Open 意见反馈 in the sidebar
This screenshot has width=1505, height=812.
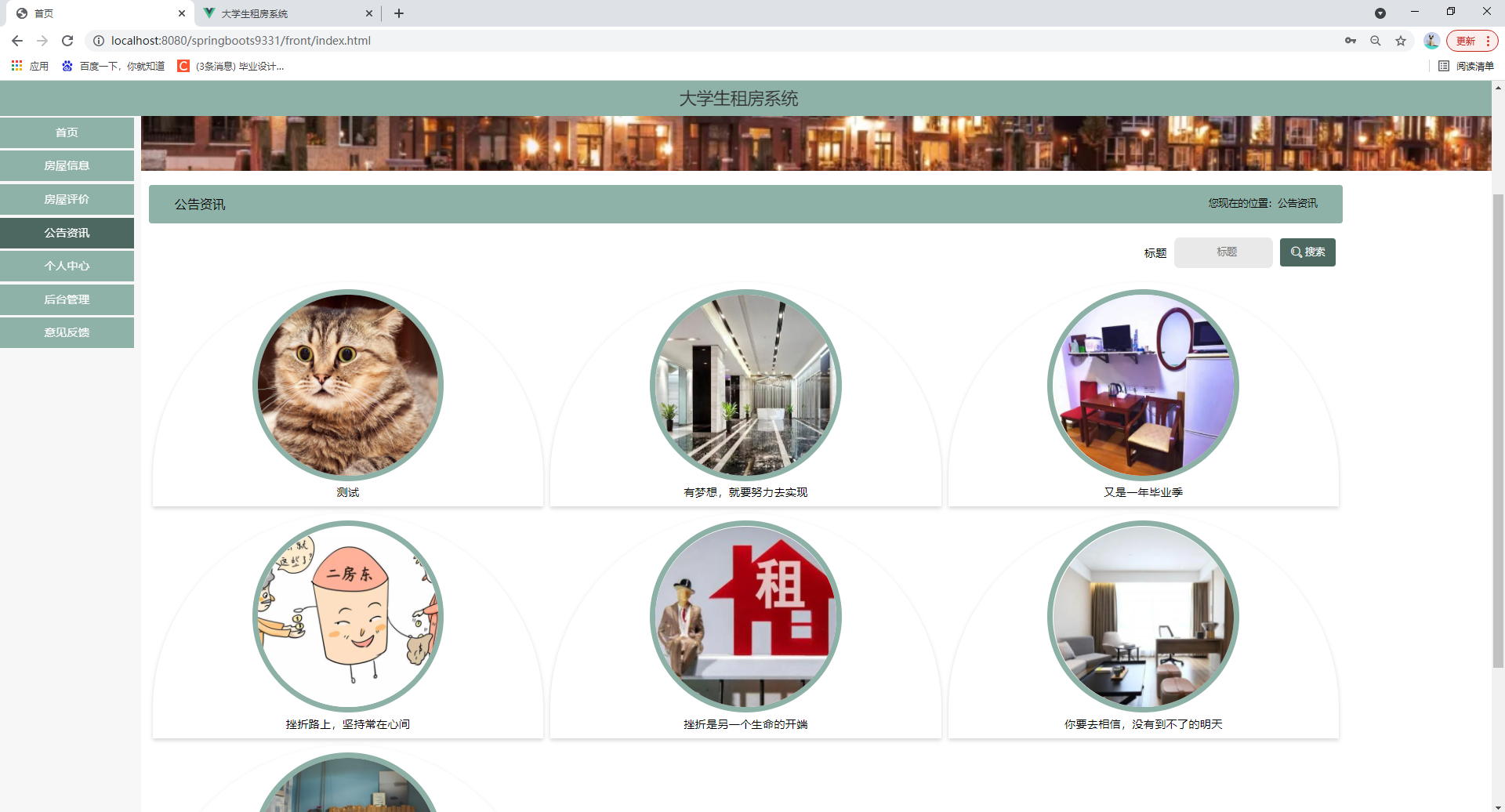pos(67,332)
